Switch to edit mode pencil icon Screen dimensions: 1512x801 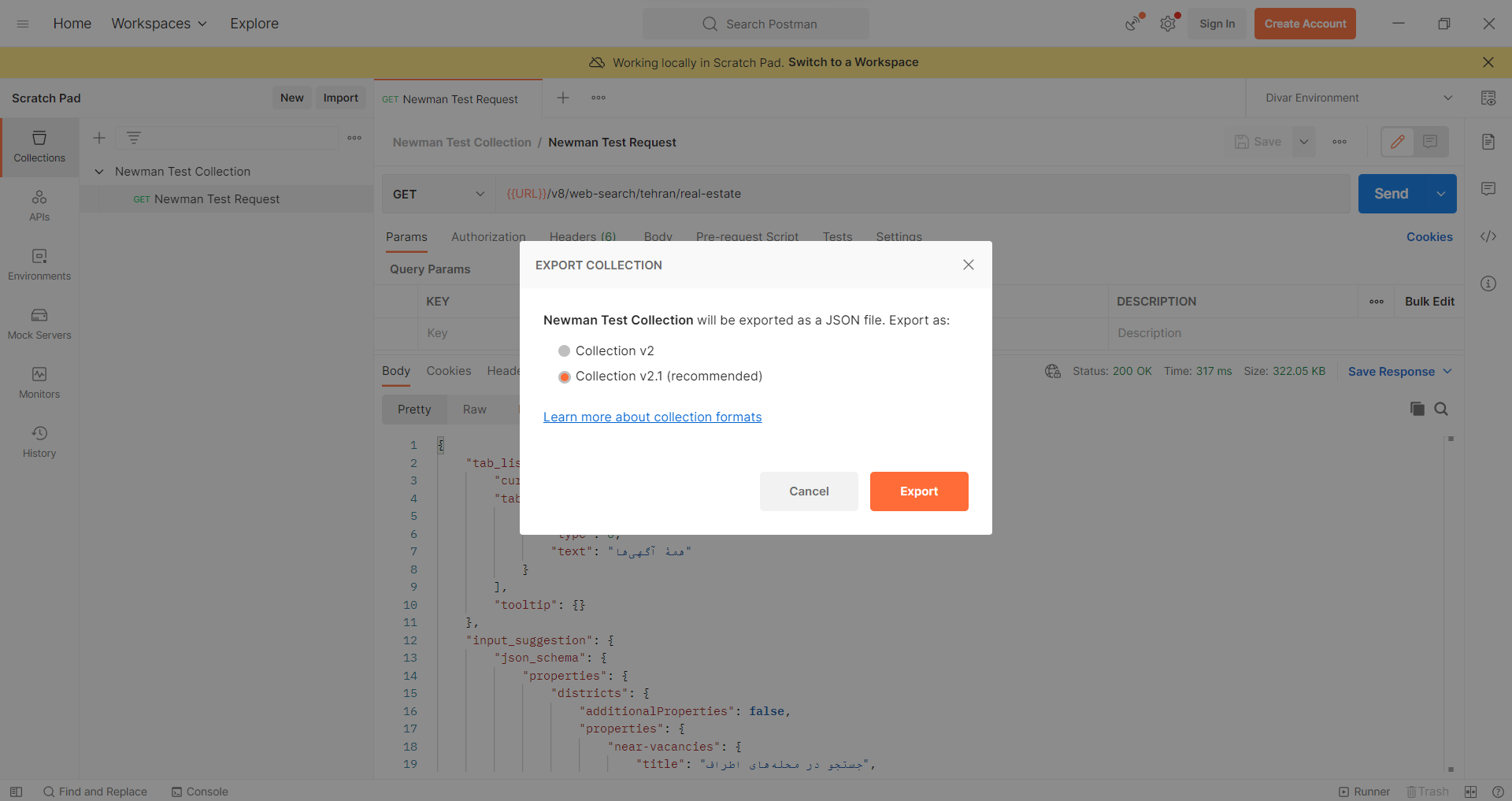pyautogui.click(x=1398, y=142)
